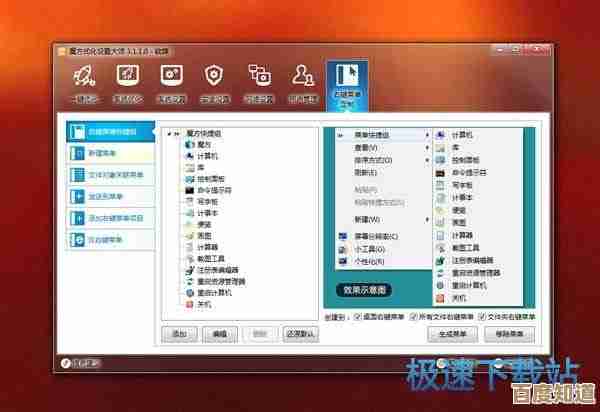Select 控制面板 item in the shortcut tree
This screenshot has height=412, width=600.
pyautogui.click(x=205, y=179)
